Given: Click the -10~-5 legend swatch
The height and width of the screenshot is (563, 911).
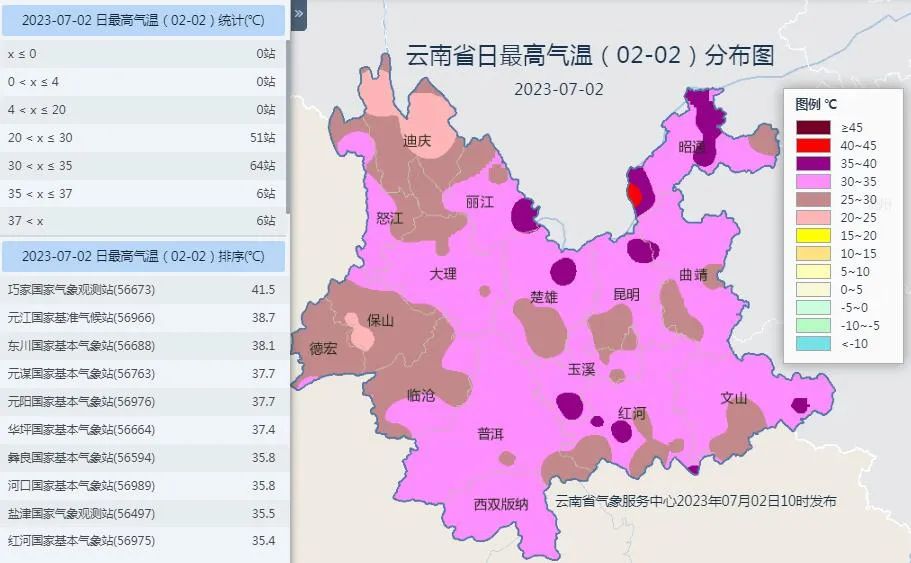Looking at the screenshot, I should pyautogui.click(x=813, y=326).
